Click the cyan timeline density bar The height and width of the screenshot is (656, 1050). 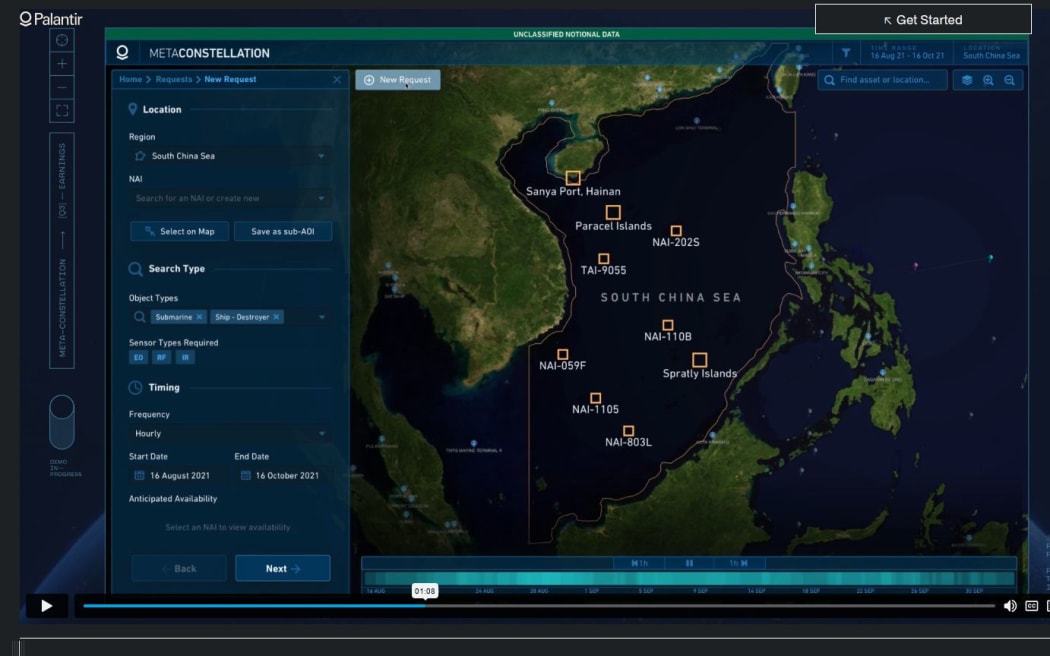point(689,579)
